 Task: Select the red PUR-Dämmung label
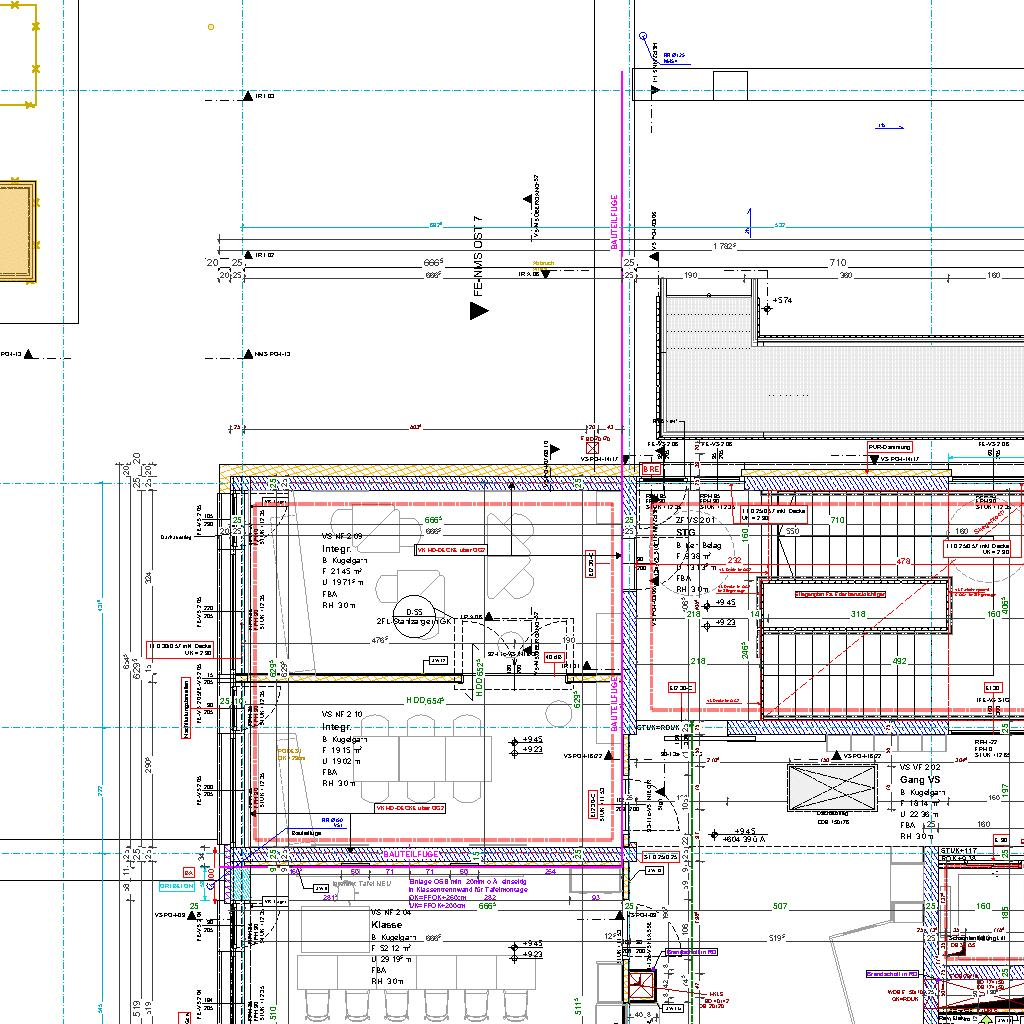(890, 447)
